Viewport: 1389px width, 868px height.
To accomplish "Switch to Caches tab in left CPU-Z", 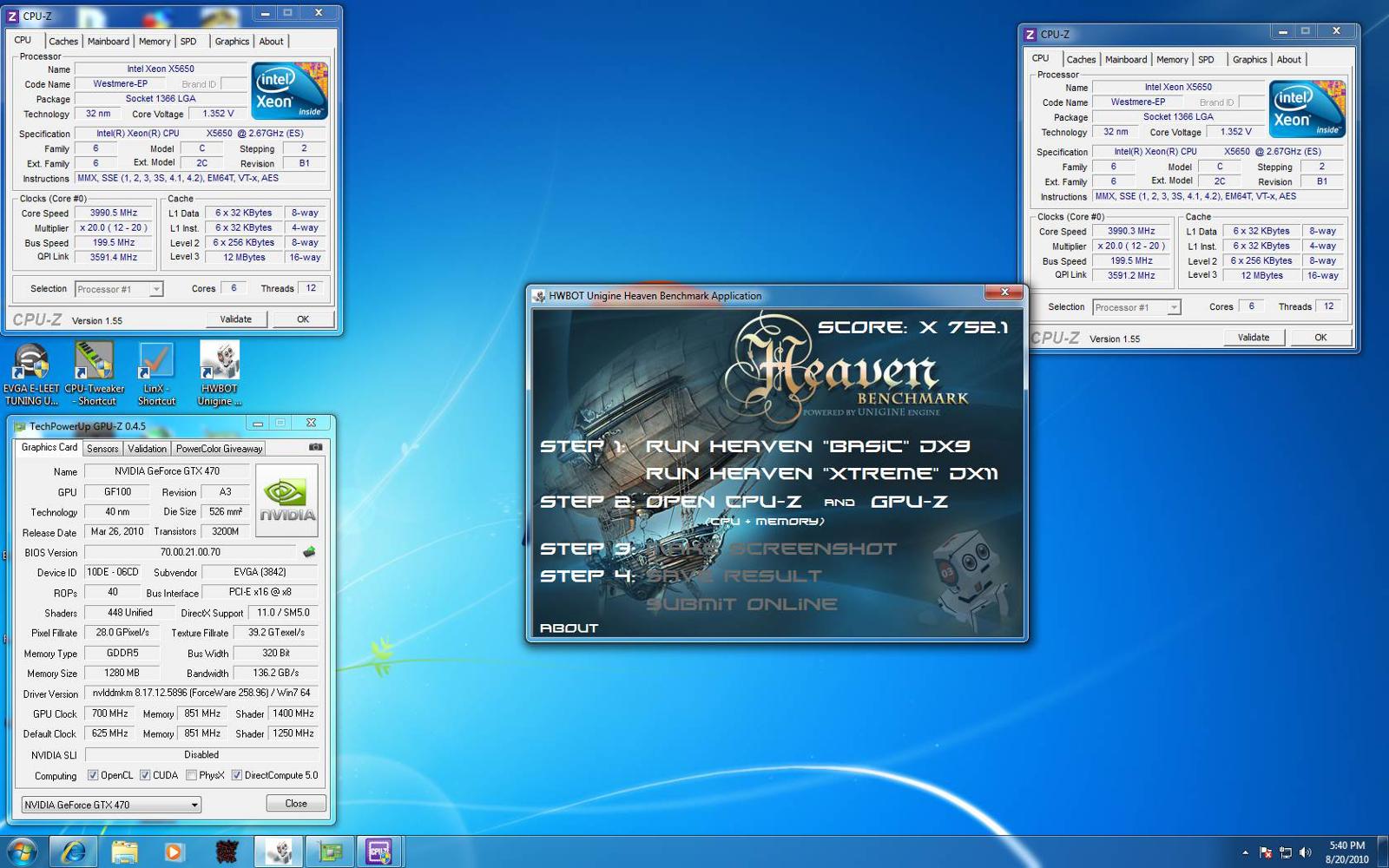I will [63, 41].
